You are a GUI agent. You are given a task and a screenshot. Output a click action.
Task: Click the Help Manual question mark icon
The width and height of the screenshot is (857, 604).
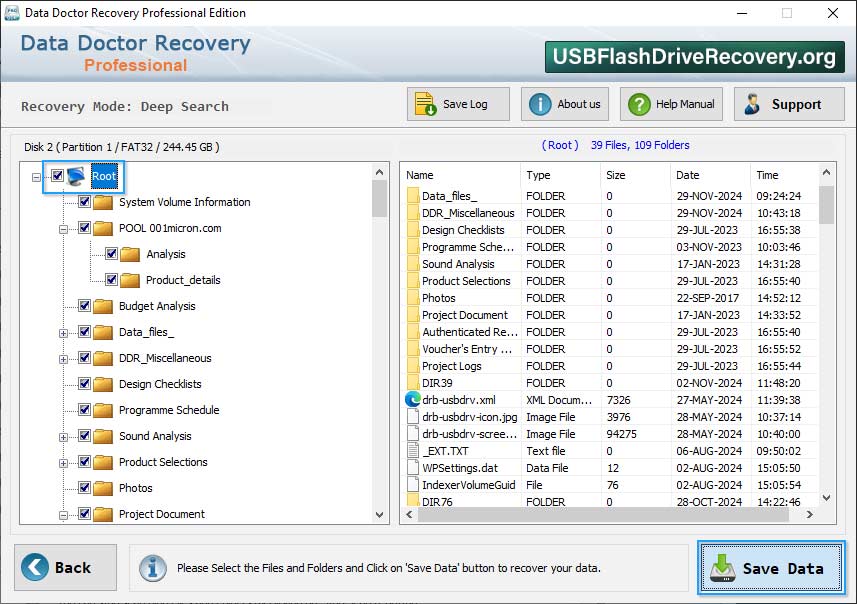639,104
